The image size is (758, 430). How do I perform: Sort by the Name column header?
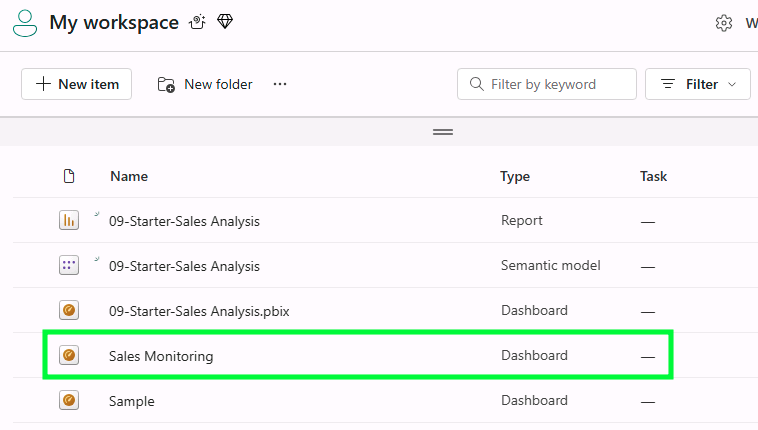129,176
